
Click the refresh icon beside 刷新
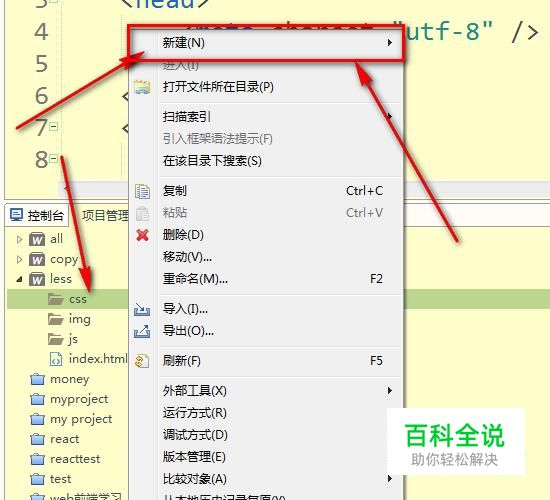[x=142, y=361]
